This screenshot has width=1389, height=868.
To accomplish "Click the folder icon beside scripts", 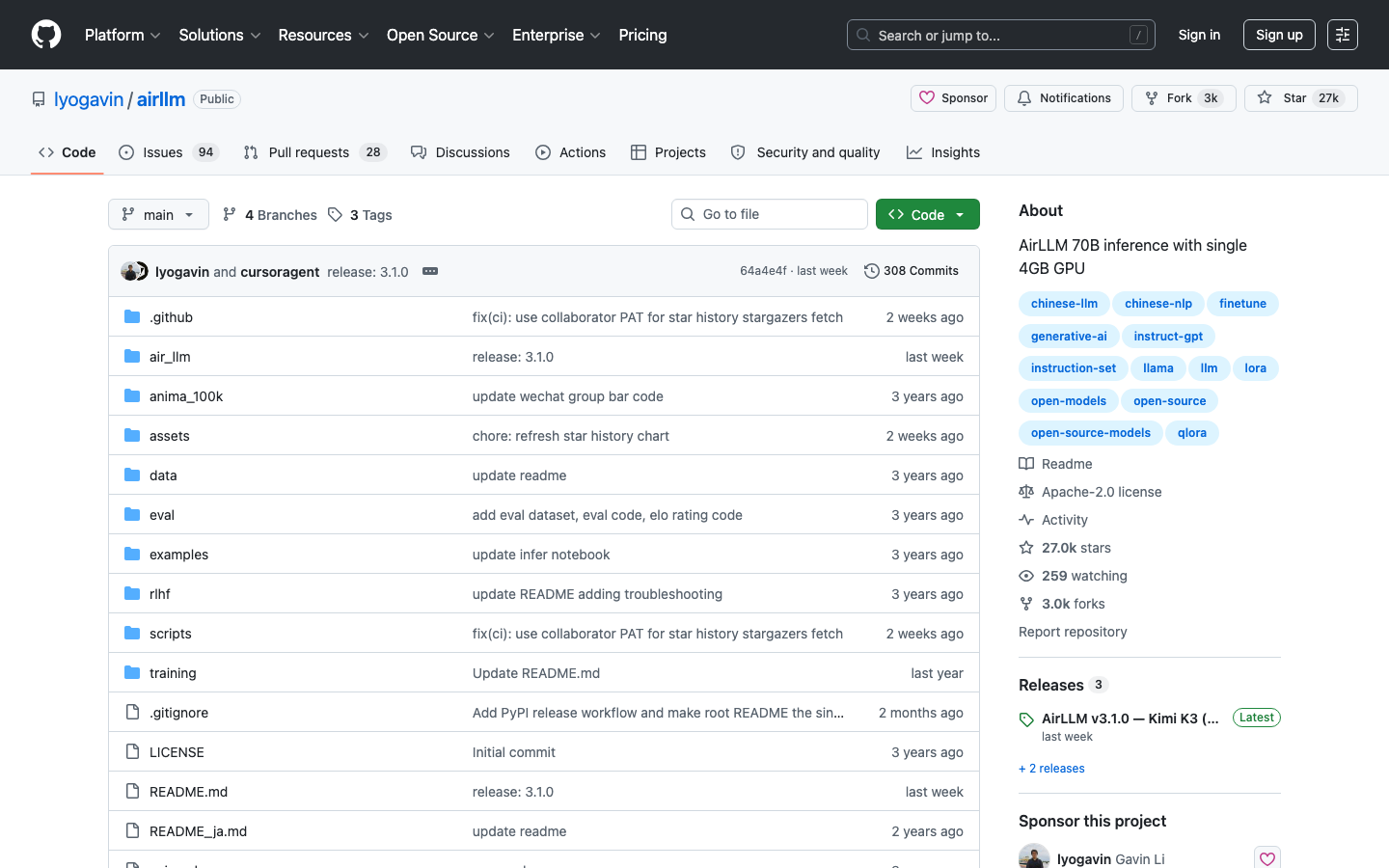I will pos(132,633).
